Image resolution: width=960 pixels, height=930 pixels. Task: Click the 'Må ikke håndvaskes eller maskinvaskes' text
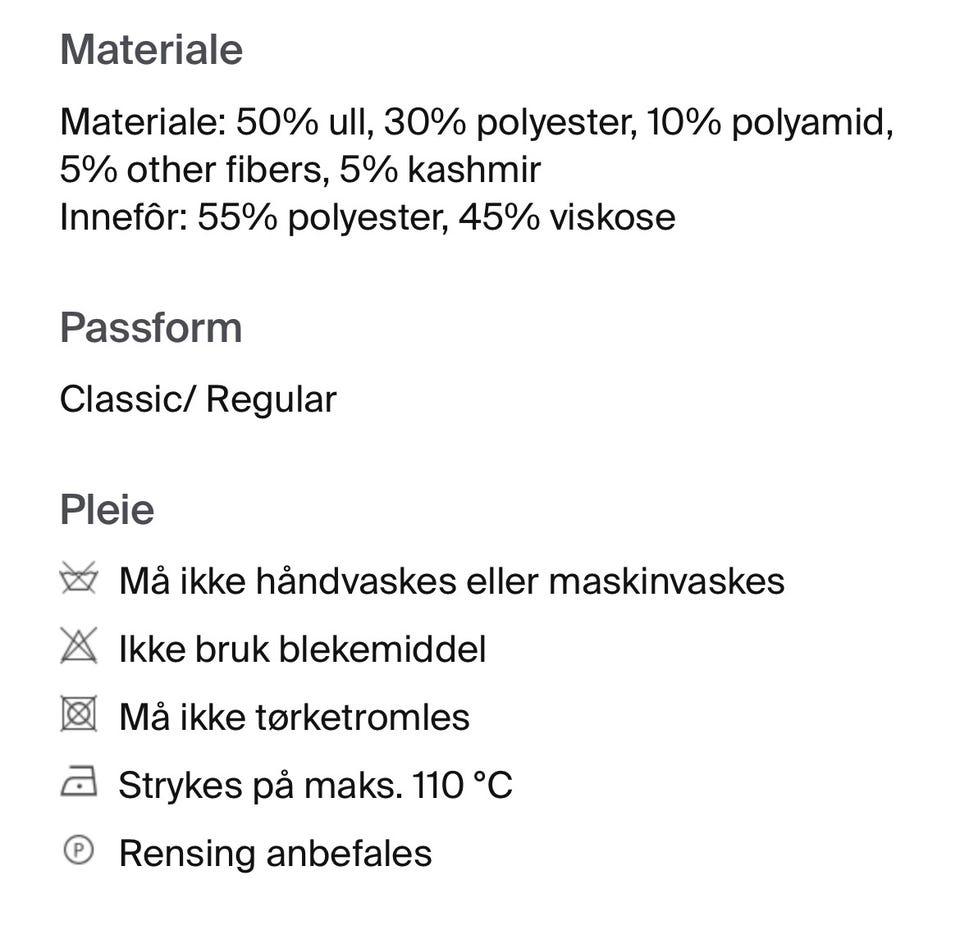pos(451,580)
